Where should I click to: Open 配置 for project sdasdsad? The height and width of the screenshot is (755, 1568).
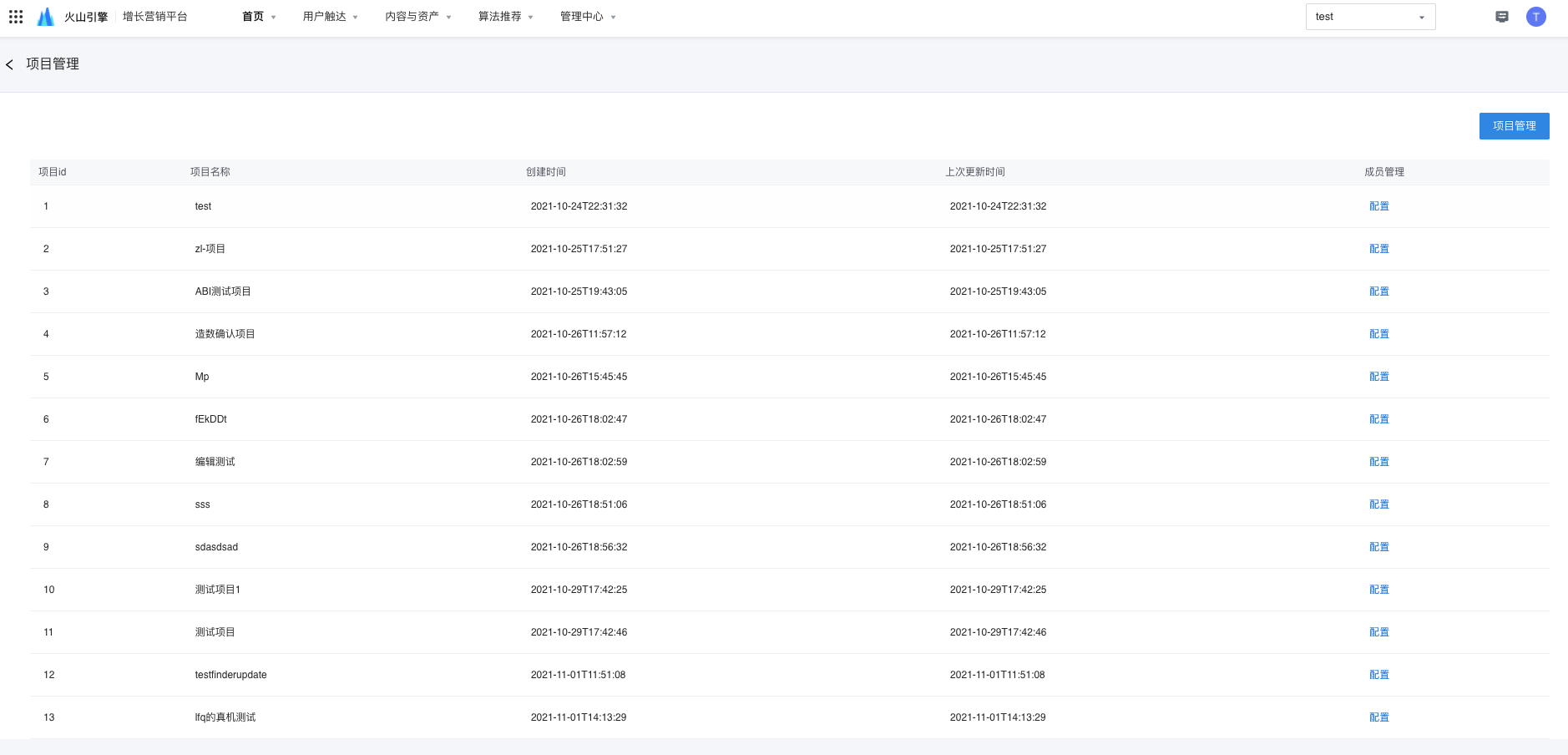(x=1378, y=547)
